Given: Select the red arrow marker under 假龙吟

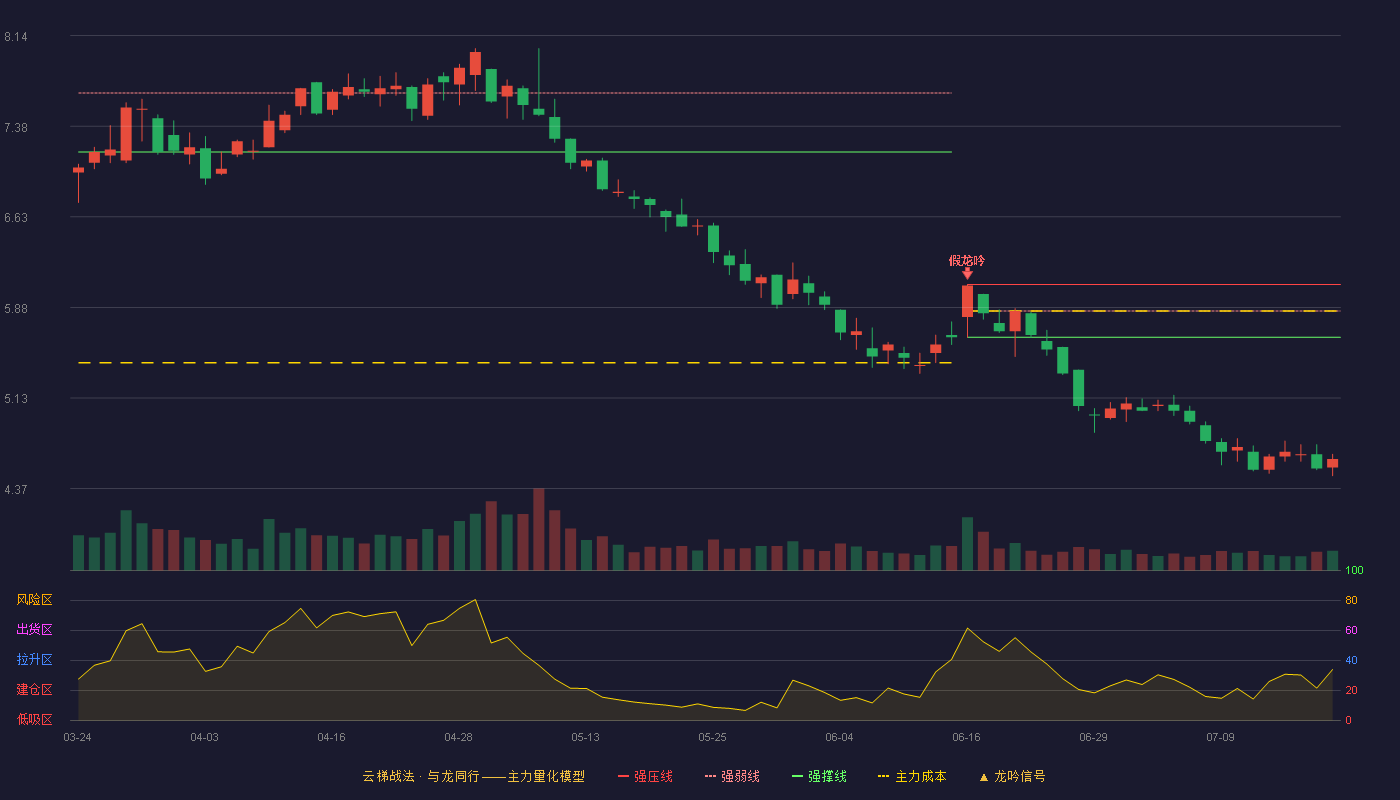Looking at the screenshot, I should click(x=967, y=273).
